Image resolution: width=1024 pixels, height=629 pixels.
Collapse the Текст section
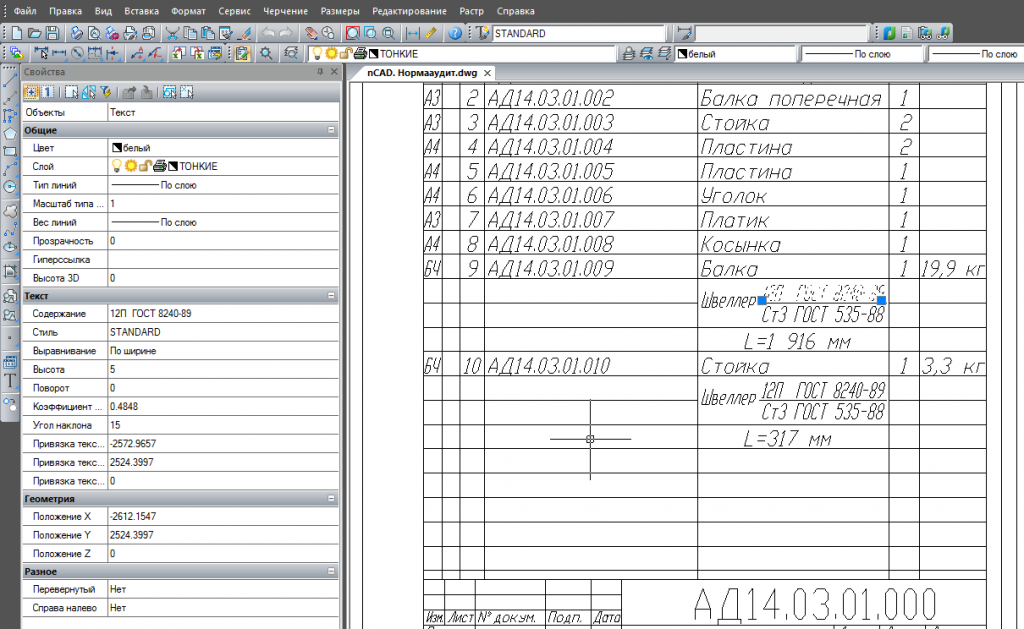pyautogui.click(x=331, y=296)
